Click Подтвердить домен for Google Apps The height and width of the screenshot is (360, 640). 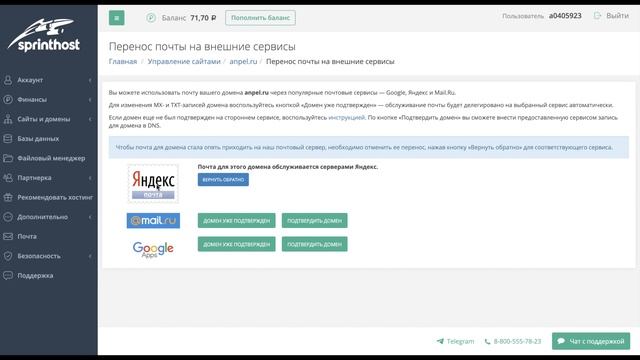(314, 244)
